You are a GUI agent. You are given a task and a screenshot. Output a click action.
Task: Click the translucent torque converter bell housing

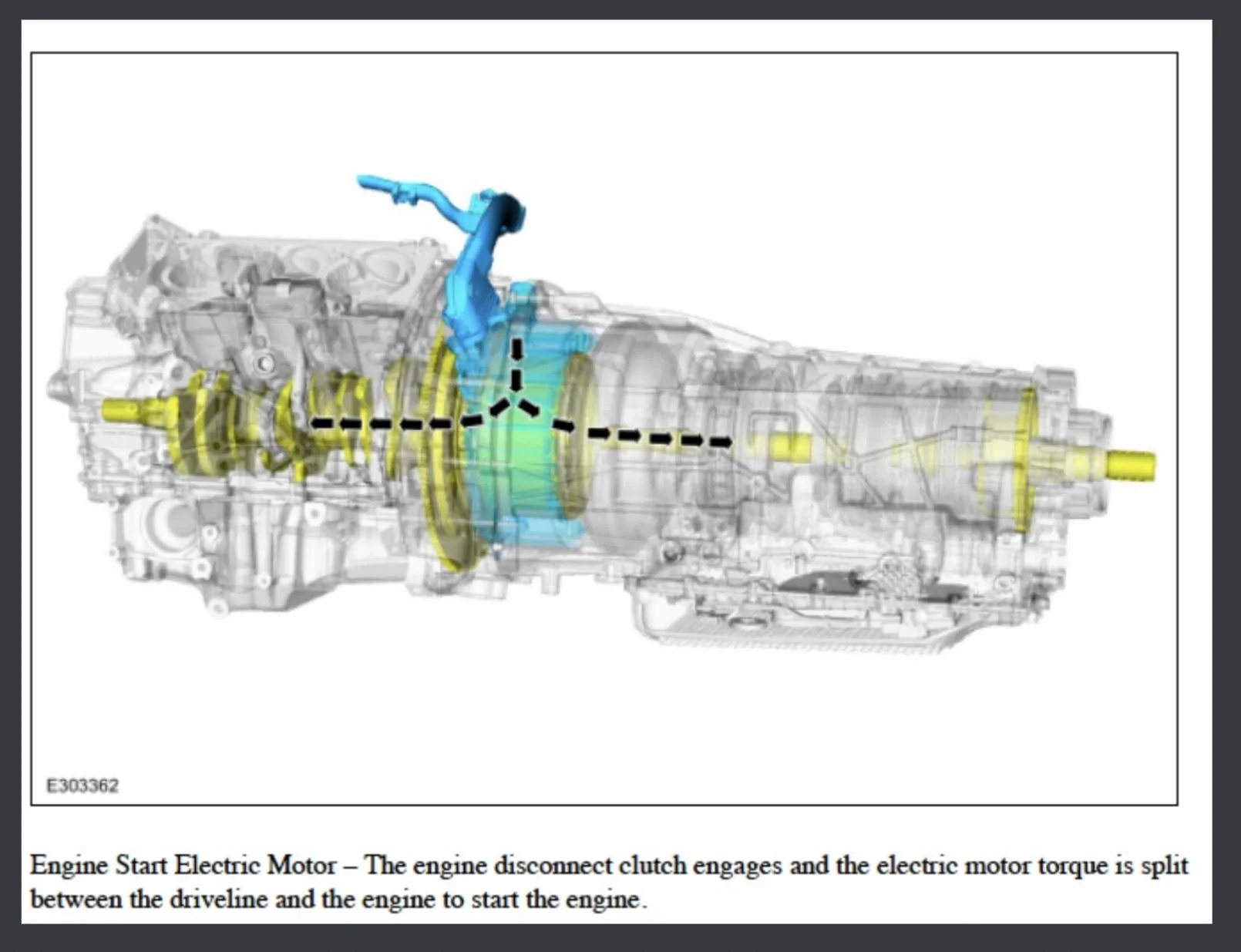coord(644,432)
